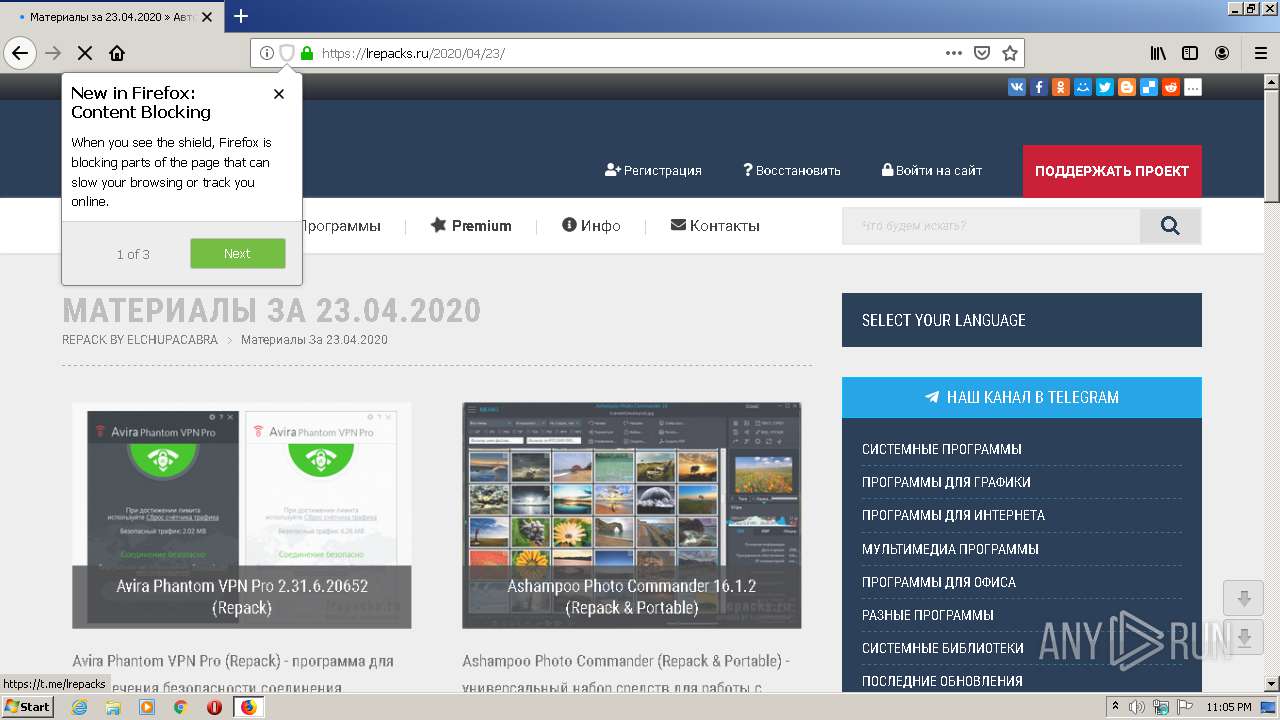Open ПРОГРАММЫ ДЛЯ ОФИСА category
This screenshot has height=720, width=1280.
pyautogui.click(x=939, y=582)
